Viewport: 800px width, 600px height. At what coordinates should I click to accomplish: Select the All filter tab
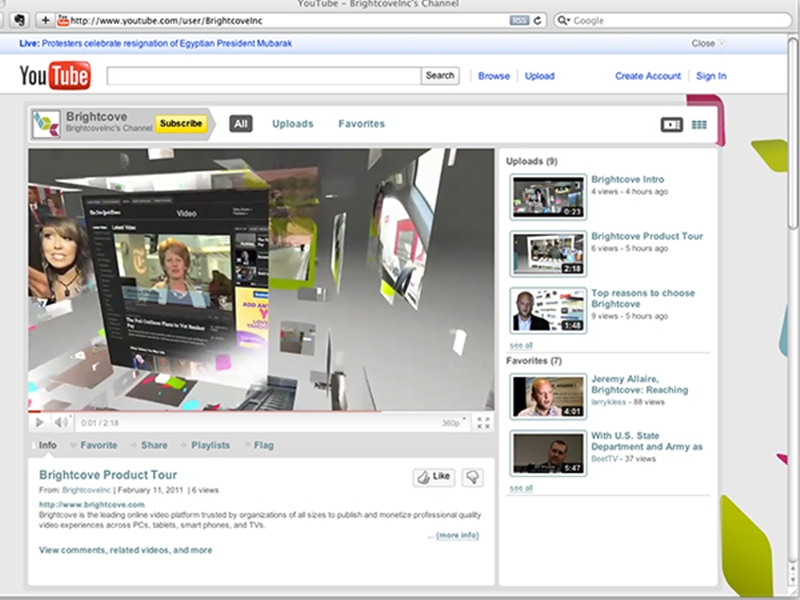point(241,124)
